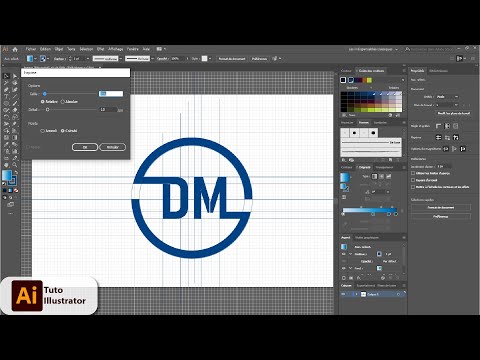This screenshot has height=360, width=480.
Task: Click Modif. les plans de travail button
Action: tap(454, 113)
